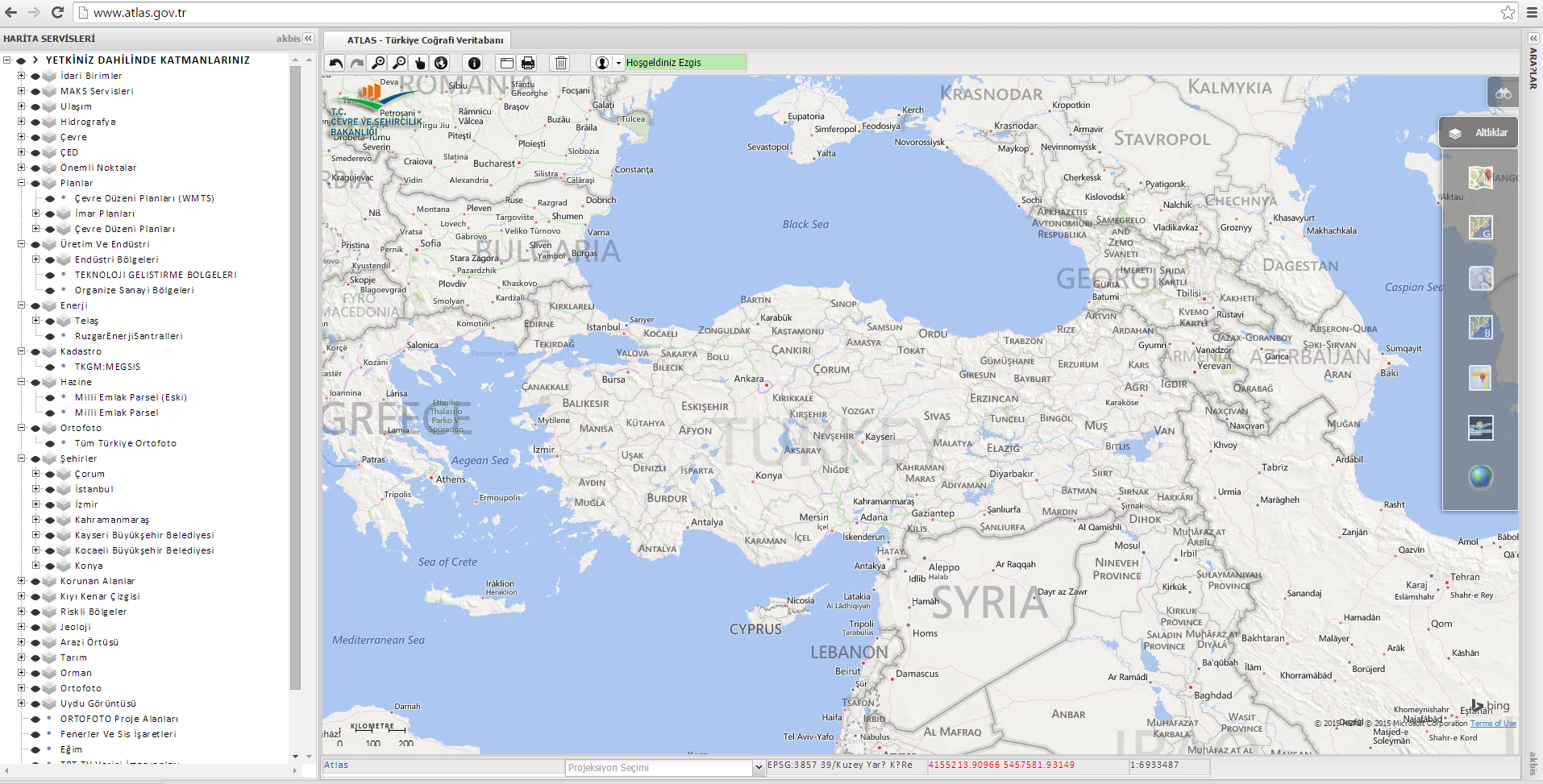Open the user menu dropdown arrow
1543x784 pixels.
(x=619, y=63)
